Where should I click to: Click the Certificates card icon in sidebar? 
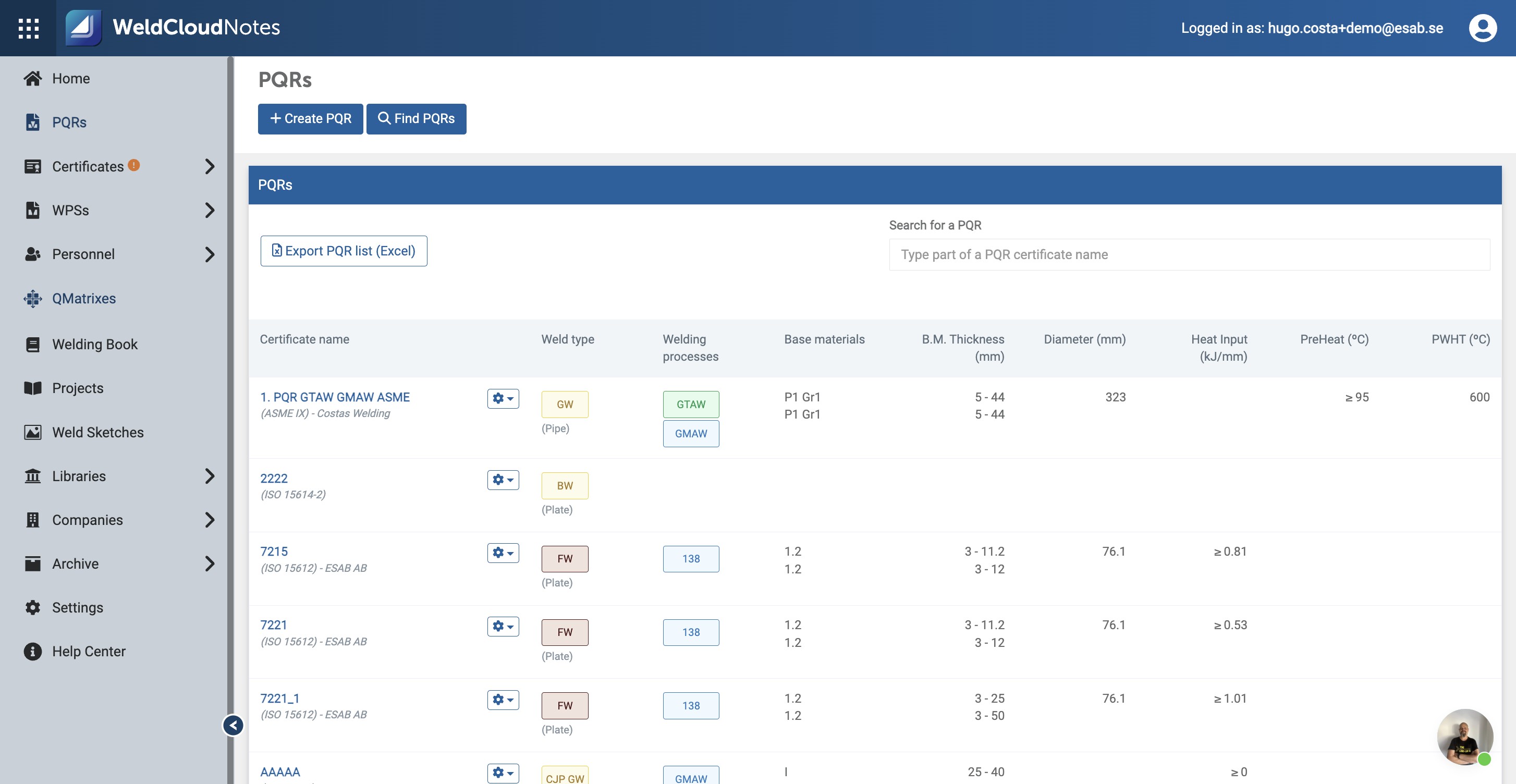33,167
